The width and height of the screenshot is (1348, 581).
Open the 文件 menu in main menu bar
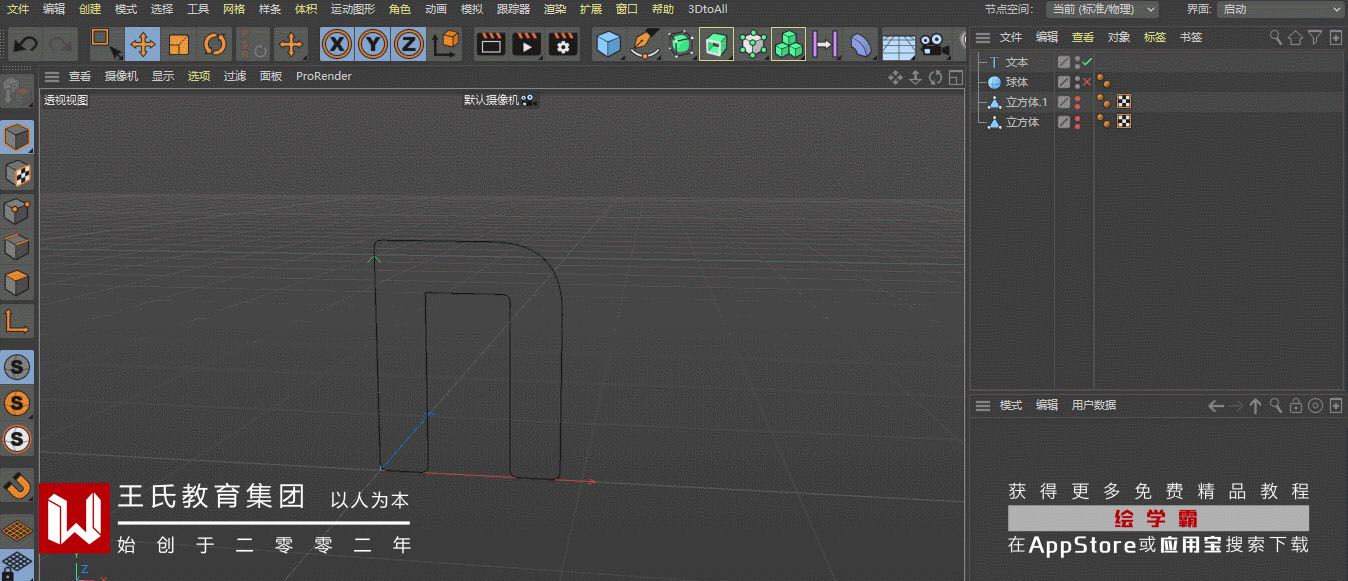(x=18, y=9)
